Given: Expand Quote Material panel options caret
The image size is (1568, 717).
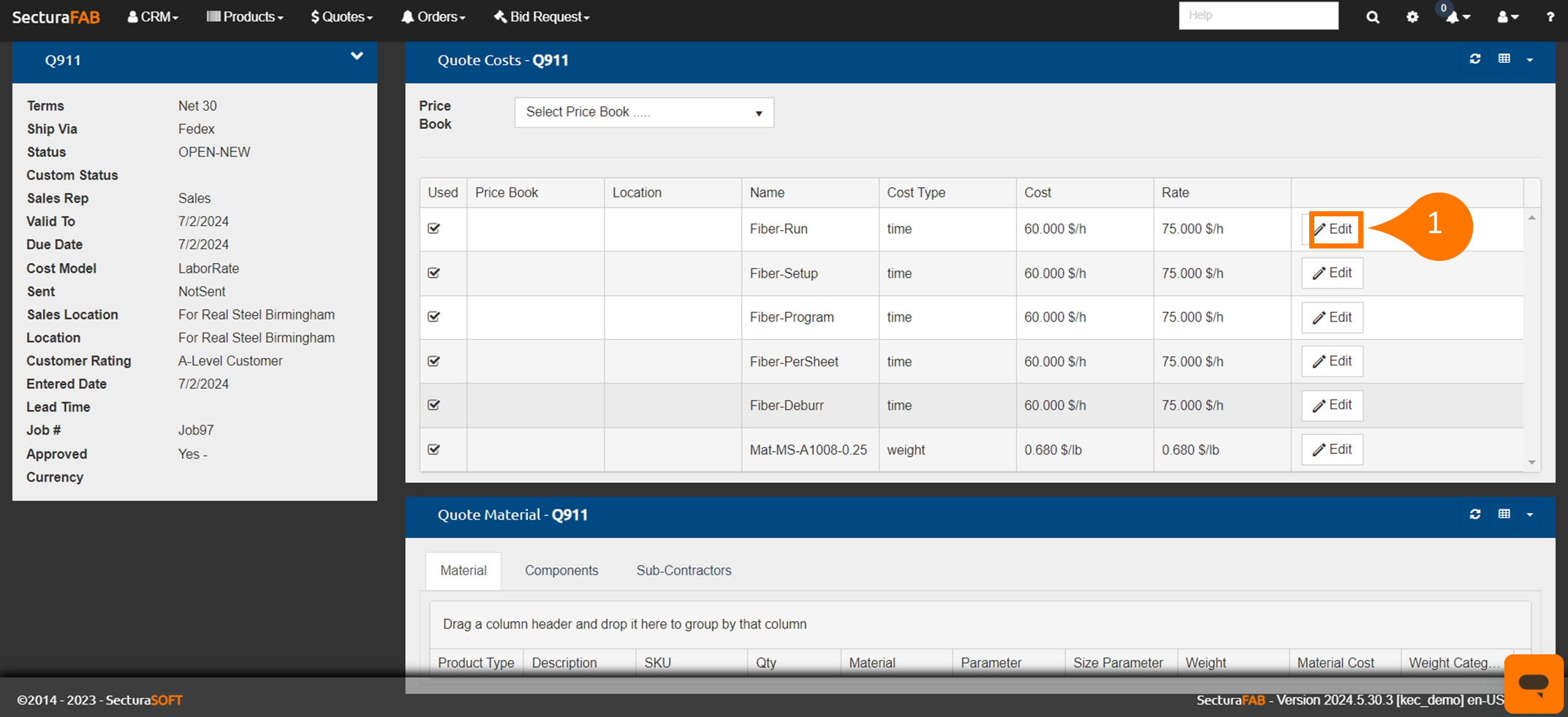Looking at the screenshot, I should pos(1529,515).
